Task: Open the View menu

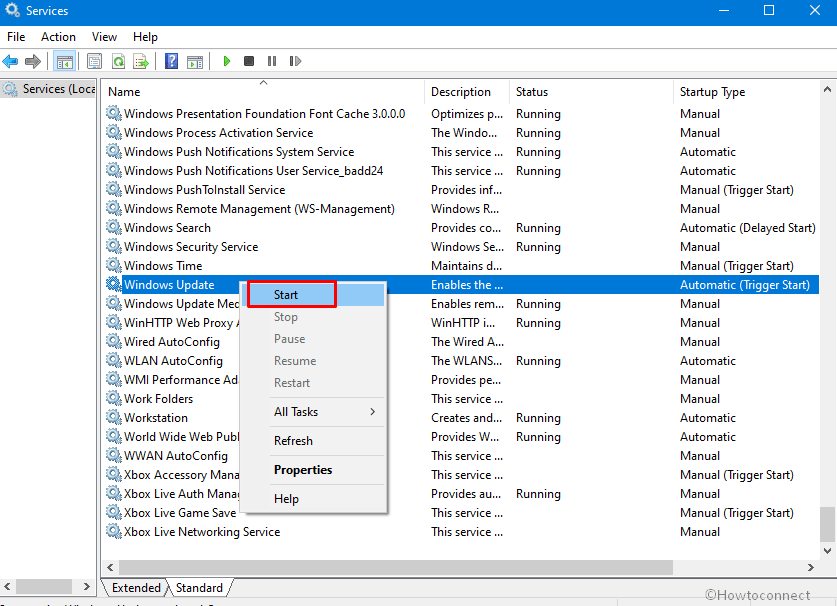Action: pyautogui.click(x=104, y=37)
